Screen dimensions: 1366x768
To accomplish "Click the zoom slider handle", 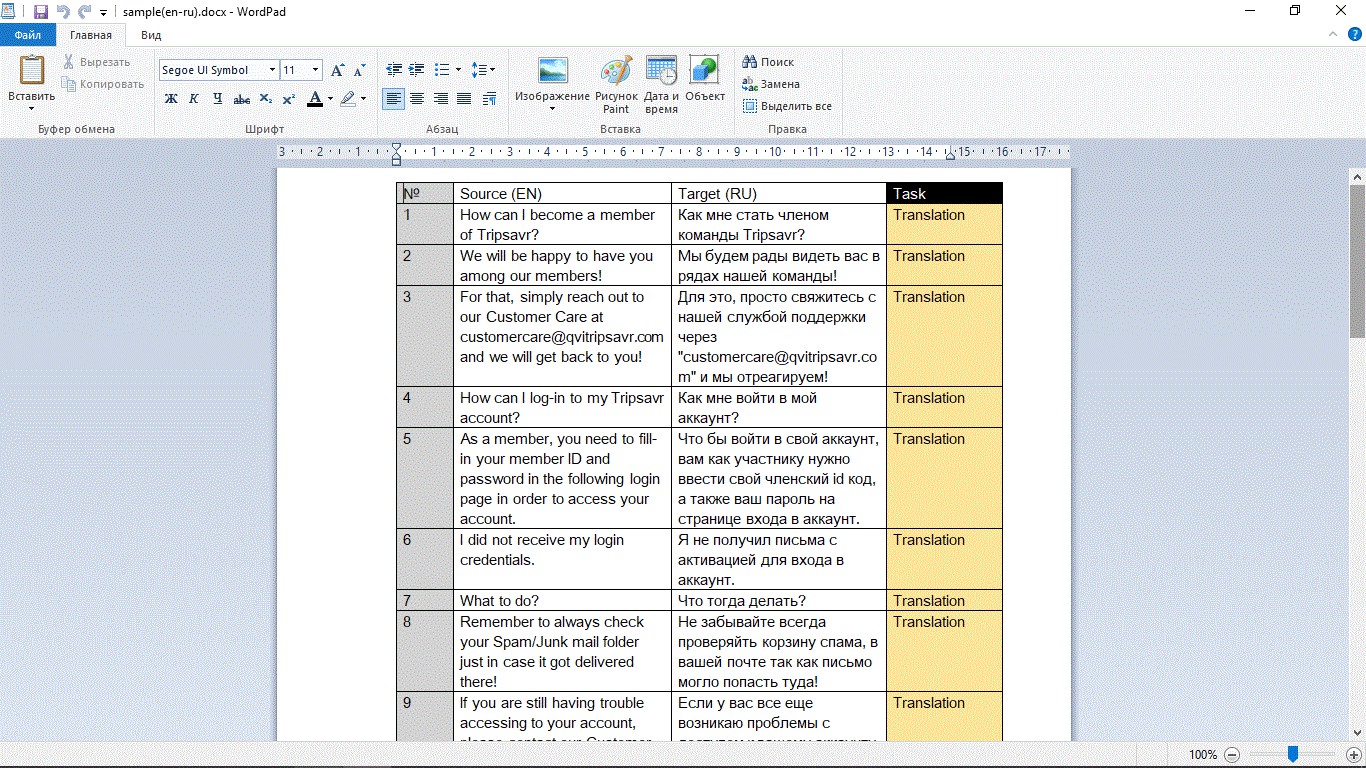I will (1293, 754).
